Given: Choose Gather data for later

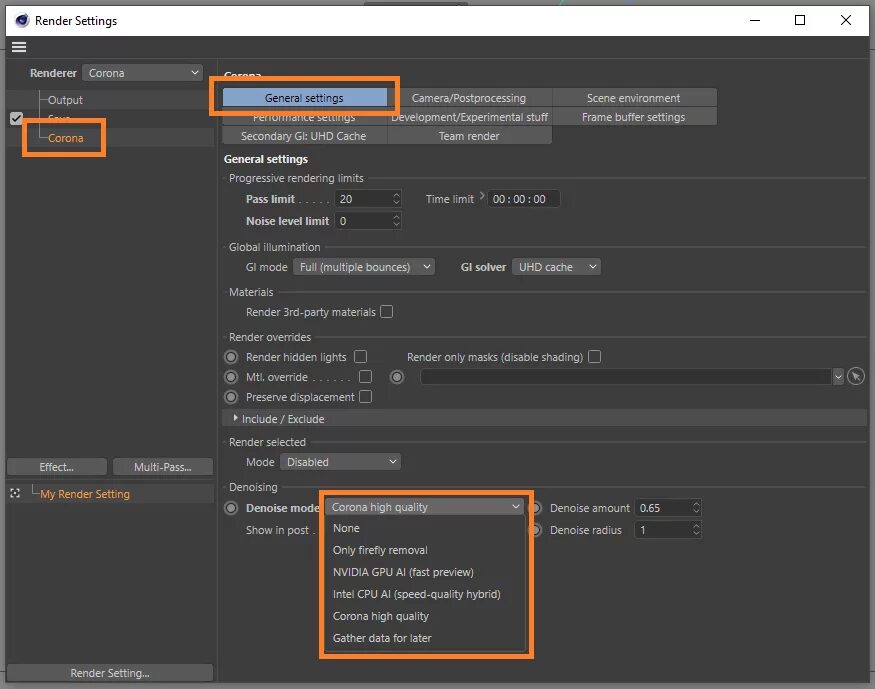Looking at the screenshot, I should point(425,638).
